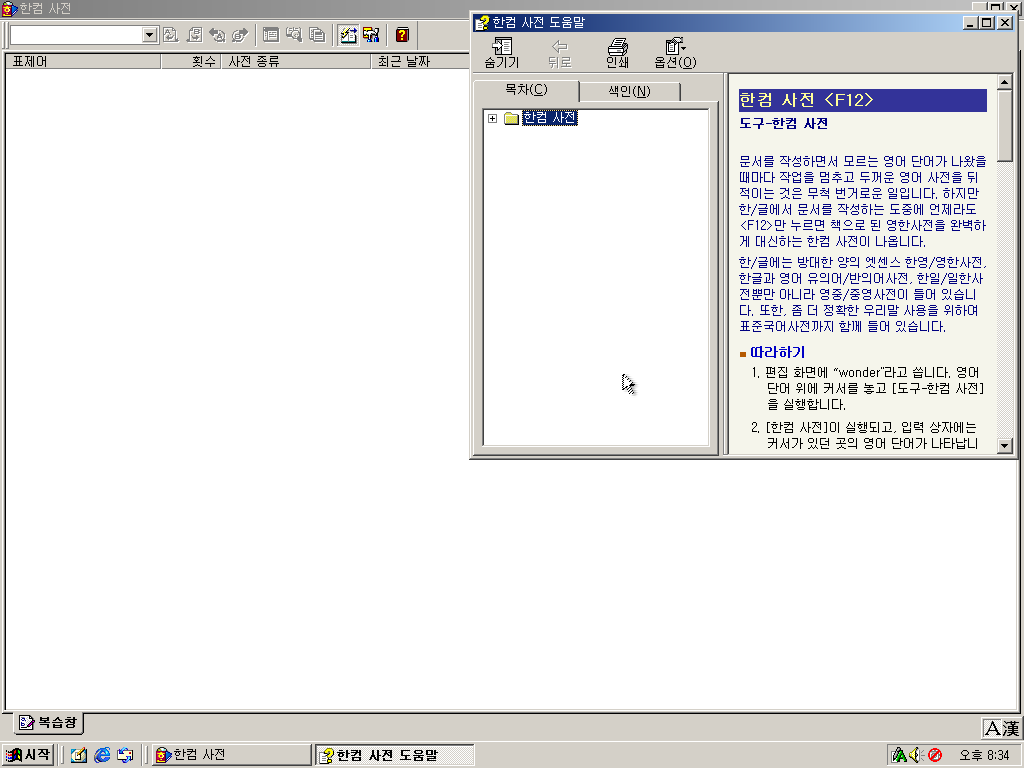Screen dimensions: 1024x768
Task: Click the first grayed dictionary-switch toolbar icon
Action: point(170,35)
